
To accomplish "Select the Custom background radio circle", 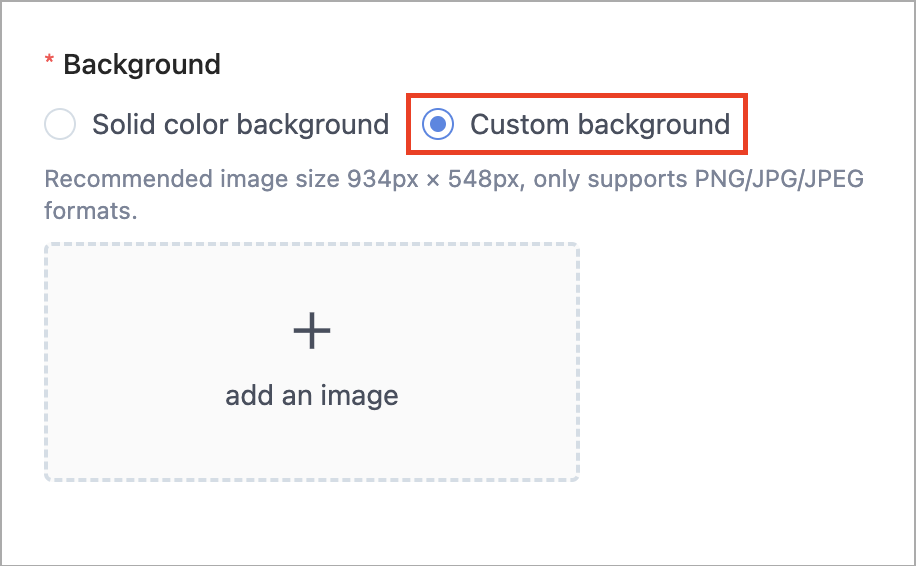I will coord(438,124).
